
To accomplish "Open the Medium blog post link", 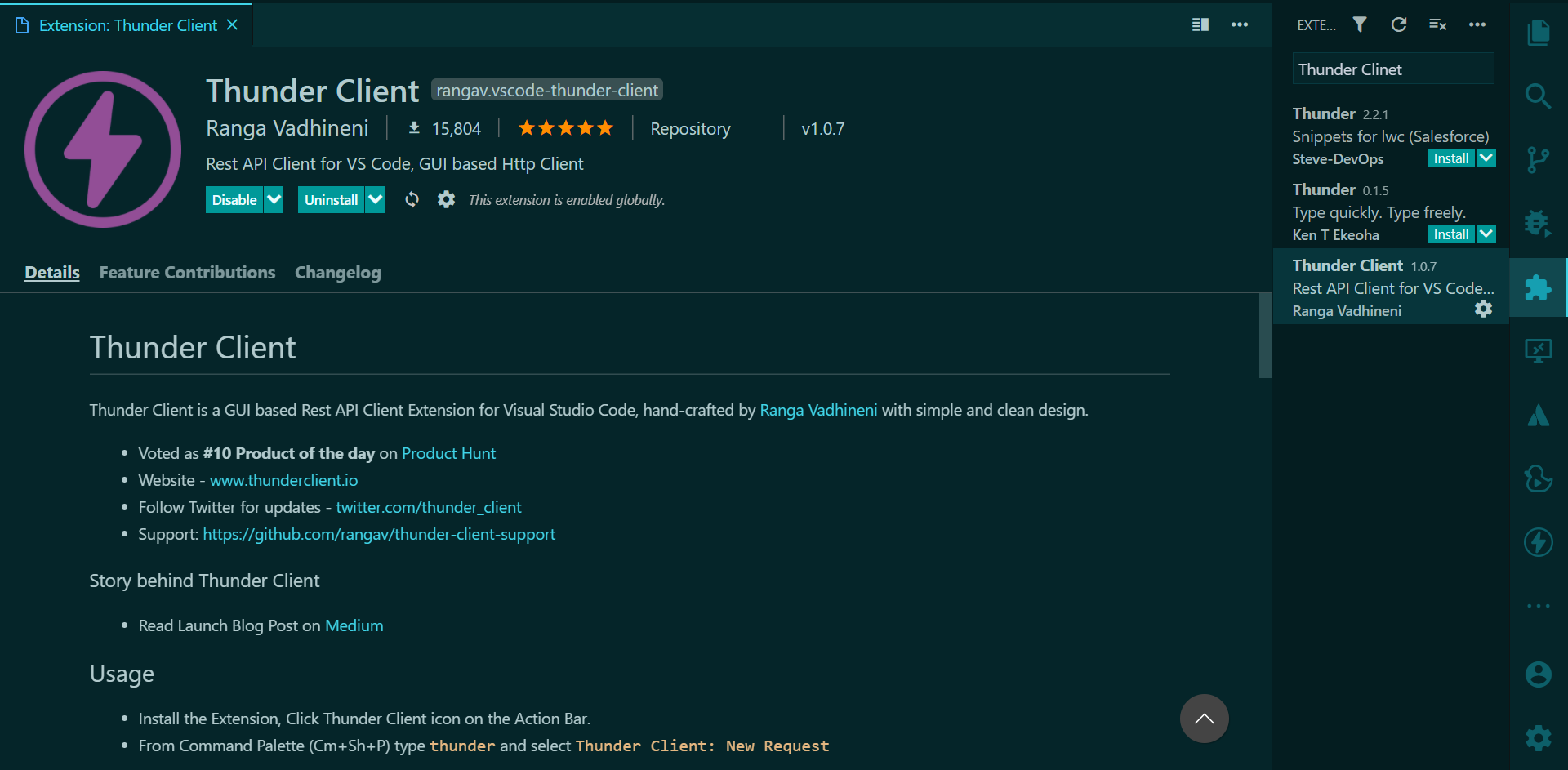I will pyautogui.click(x=354, y=625).
